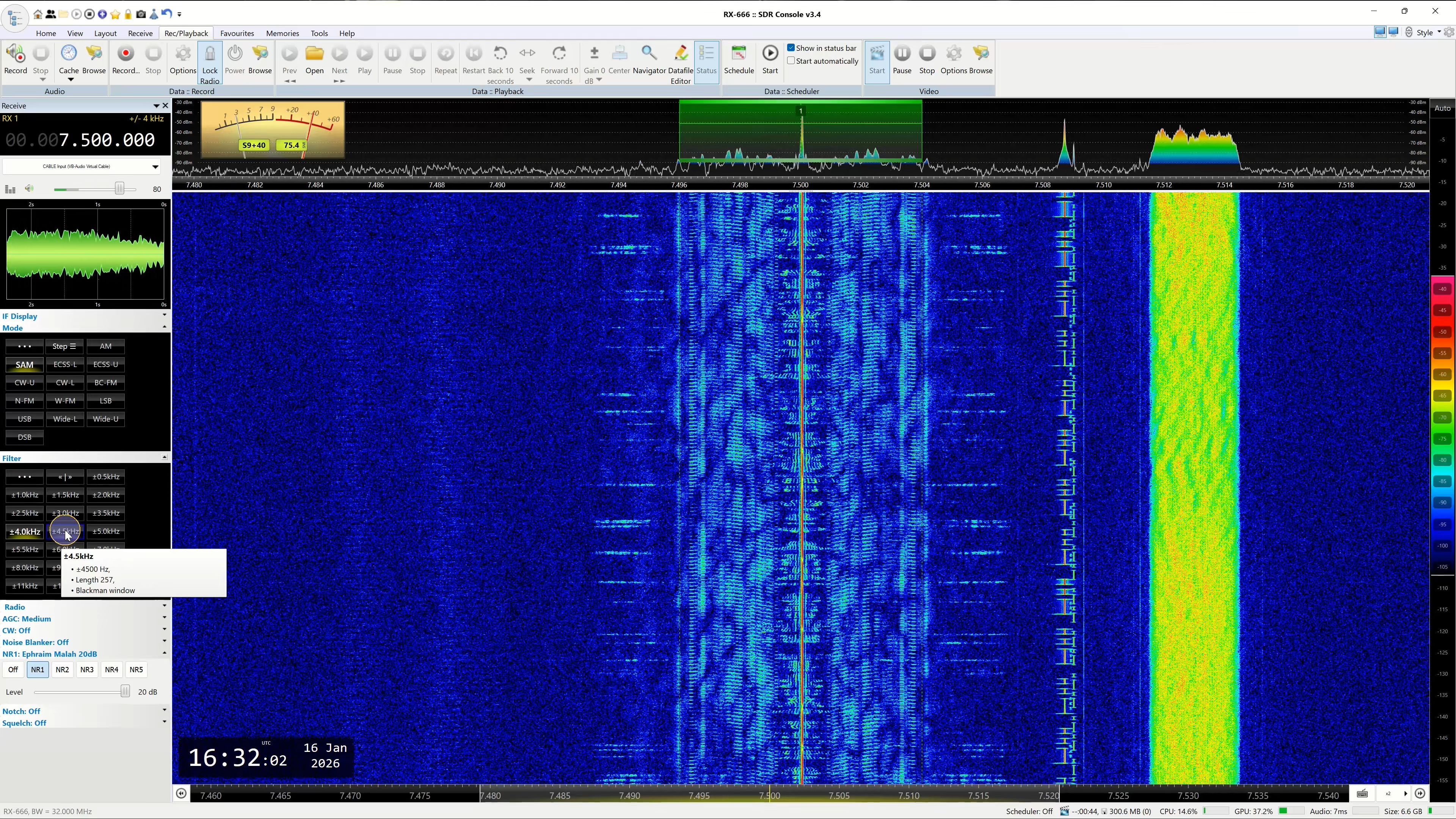Select the ECSS-U mode button

pos(106,364)
